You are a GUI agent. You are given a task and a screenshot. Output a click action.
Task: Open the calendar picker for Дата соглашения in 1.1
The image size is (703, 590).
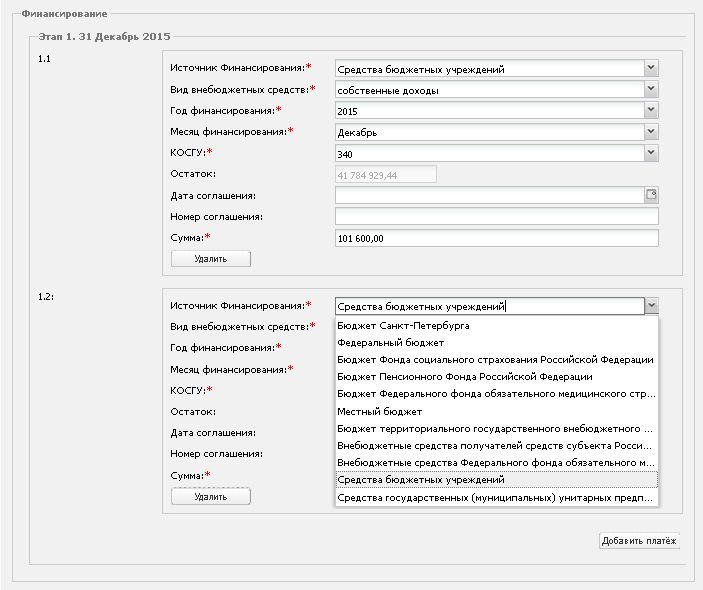point(651,195)
